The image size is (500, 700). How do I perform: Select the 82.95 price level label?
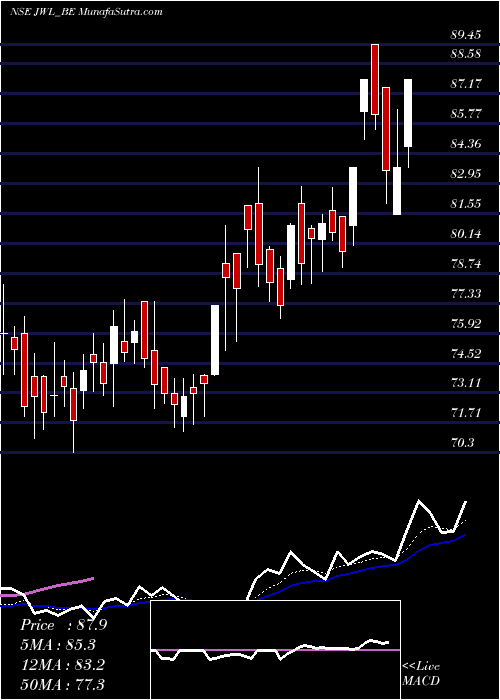pyautogui.click(x=466, y=173)
